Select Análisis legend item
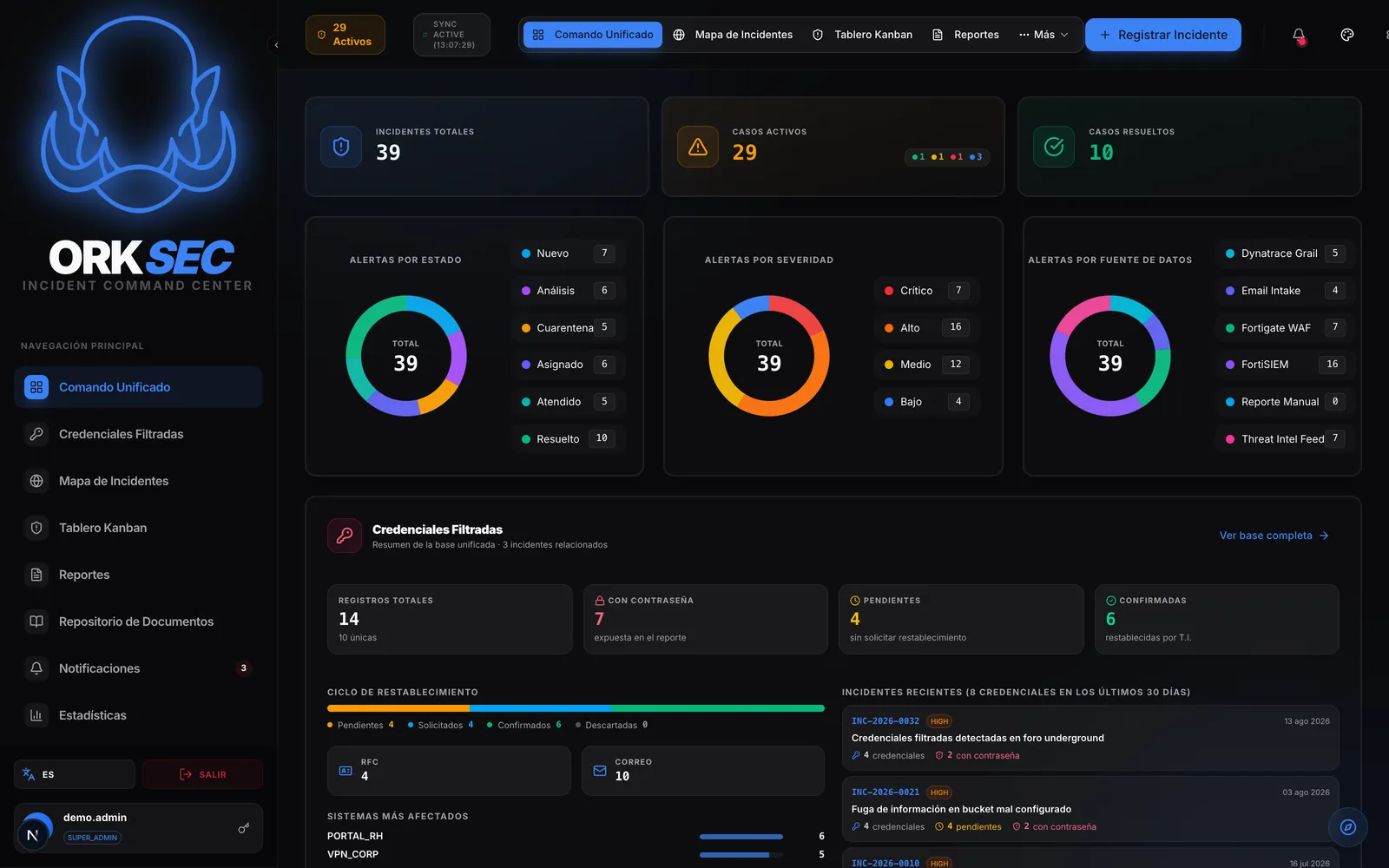The image size is (1389, 868). pyautogui.click(x=568, y=291)
